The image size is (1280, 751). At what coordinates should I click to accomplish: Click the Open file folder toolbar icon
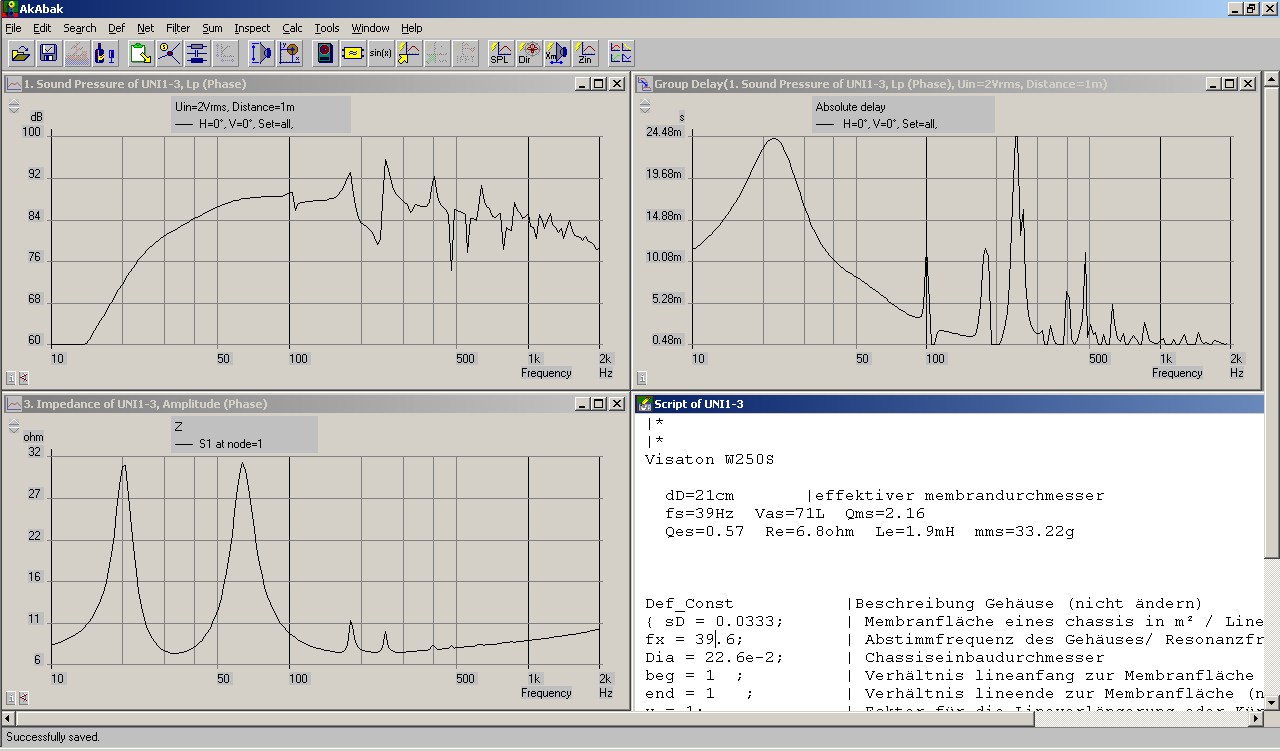(x=20, y=54)
